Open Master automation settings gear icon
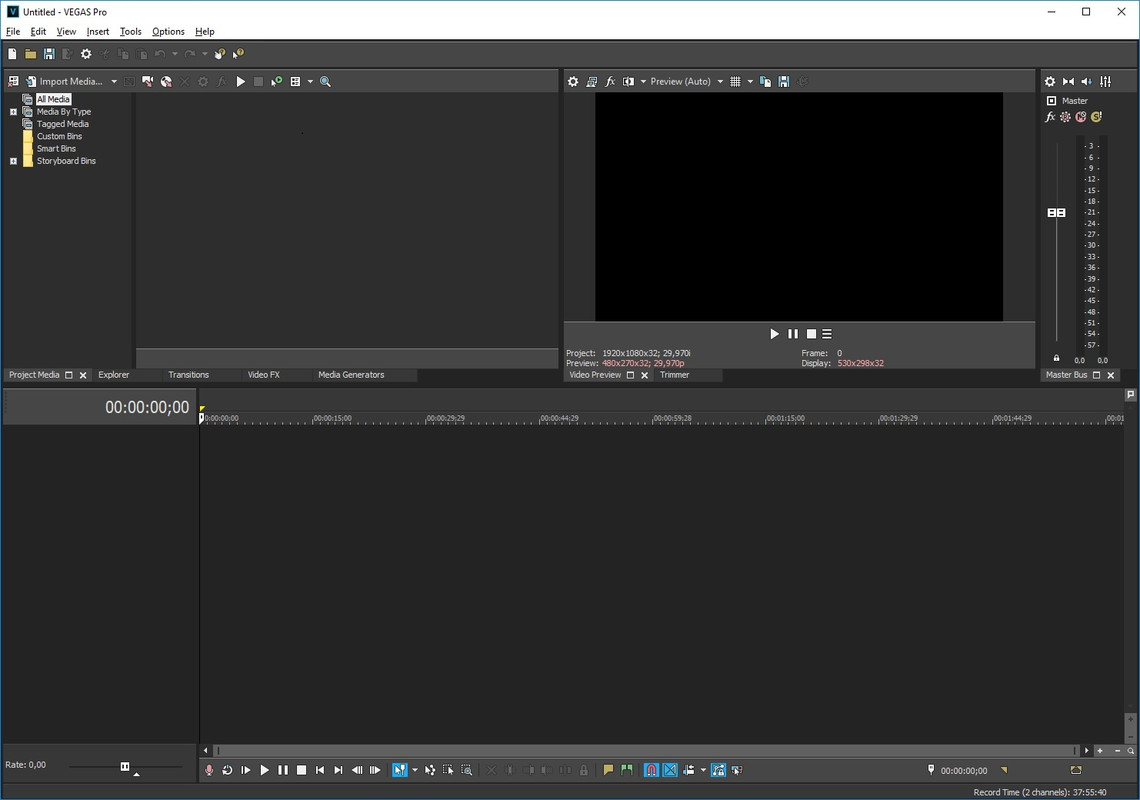 1065,117
